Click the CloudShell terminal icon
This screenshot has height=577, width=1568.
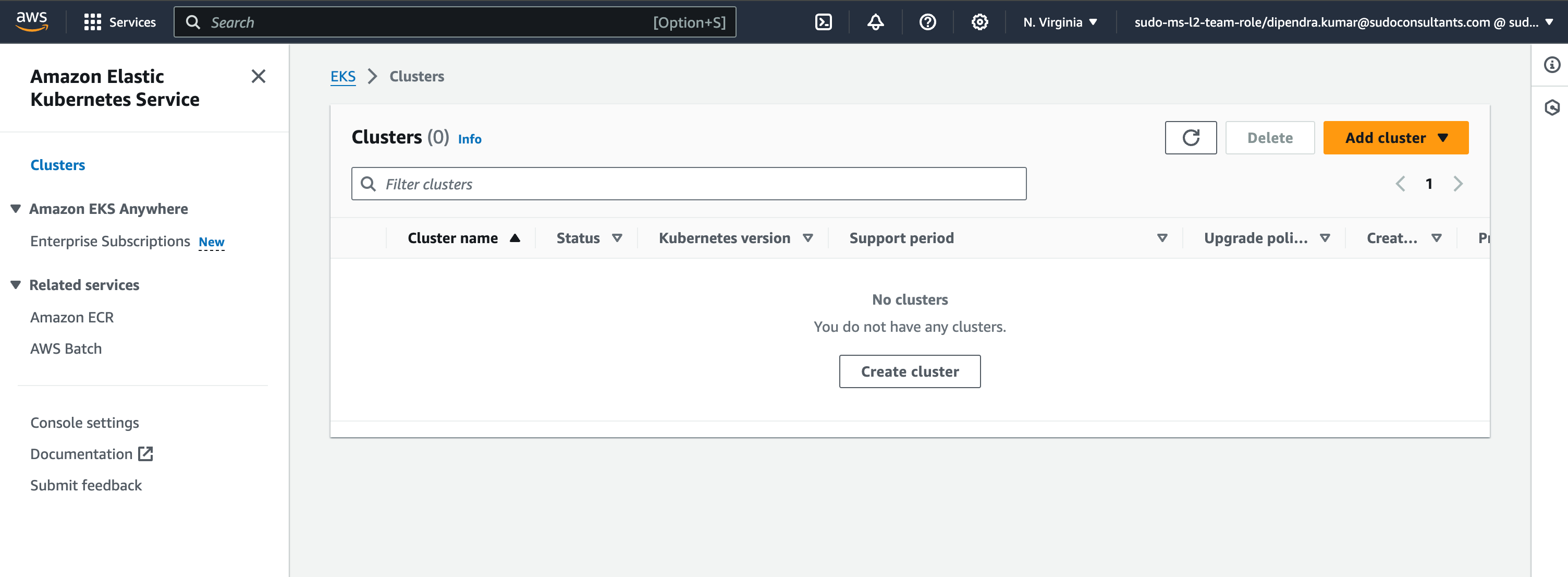click(x=823, y=22)
